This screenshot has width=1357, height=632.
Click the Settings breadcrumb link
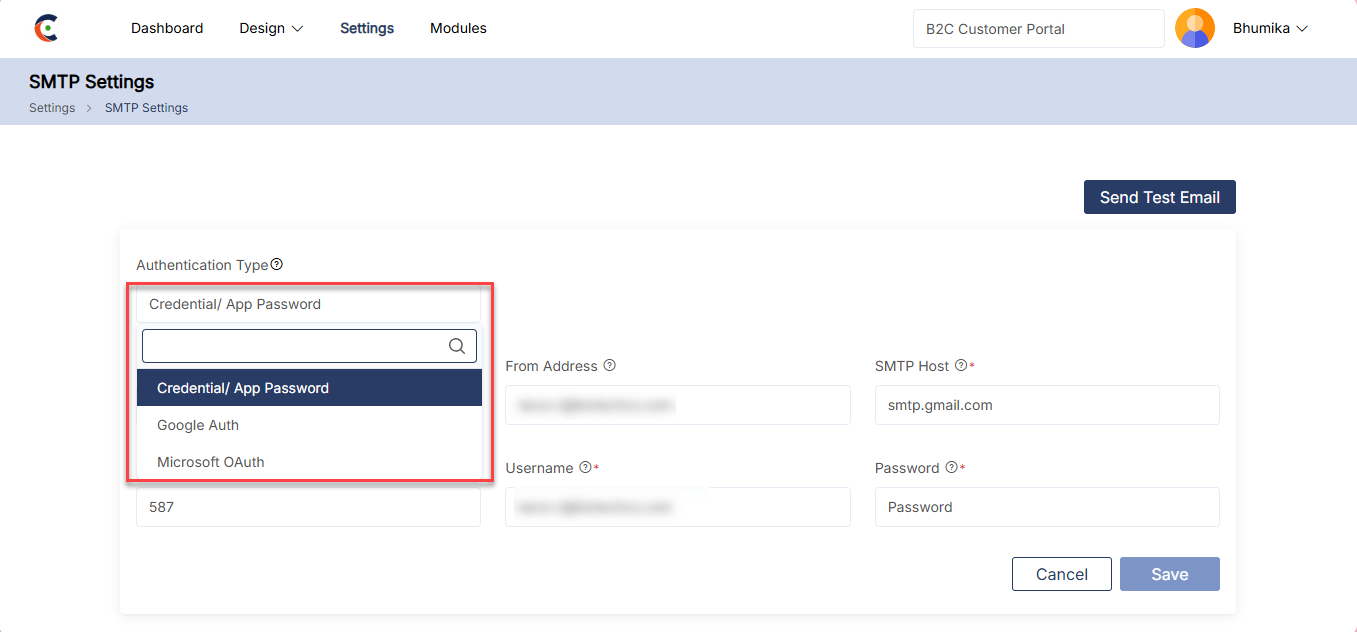(52, 108)
